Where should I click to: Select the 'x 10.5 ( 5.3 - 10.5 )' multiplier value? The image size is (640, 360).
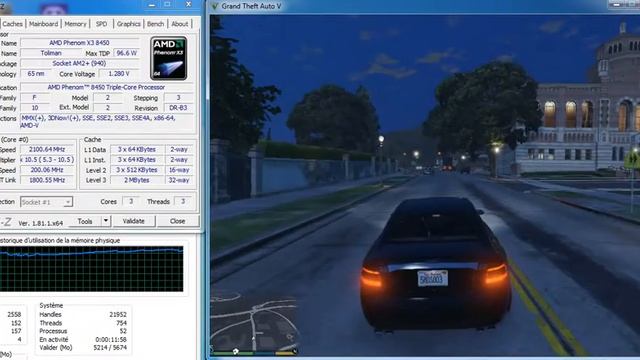click(47, 160)
